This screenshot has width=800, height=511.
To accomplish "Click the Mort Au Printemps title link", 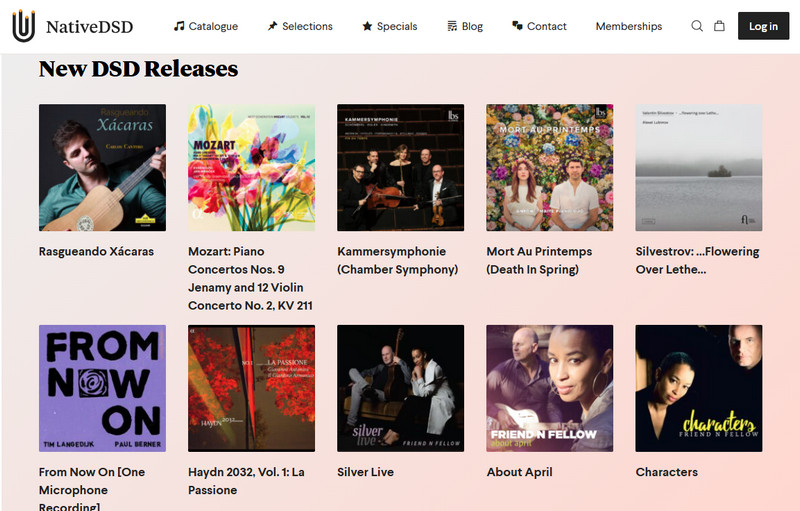I will pyautogui.click(x=539, y=261).
